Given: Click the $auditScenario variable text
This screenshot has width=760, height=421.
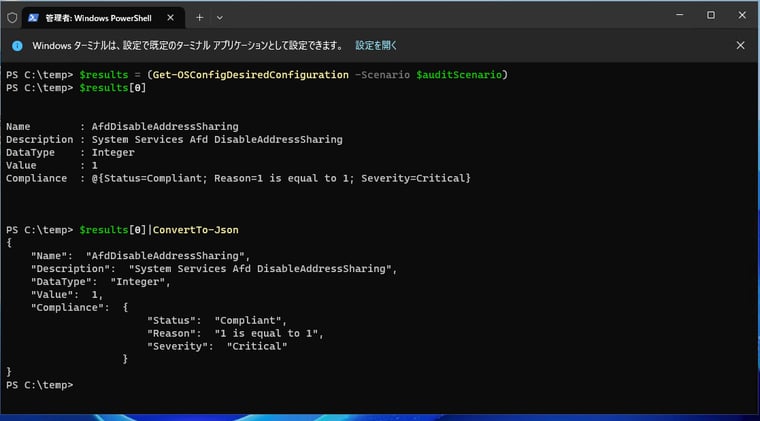Looking at the screenshot, I should (x=459, y=75).
